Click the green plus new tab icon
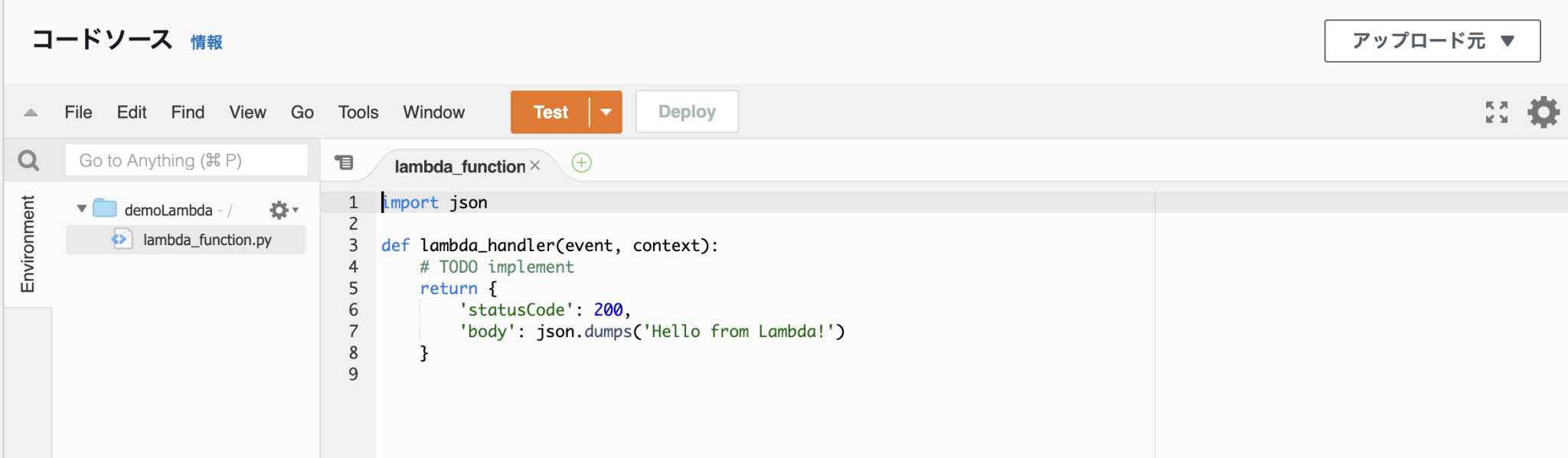This screenshot has width=1568, height=458. click(582, 163)
